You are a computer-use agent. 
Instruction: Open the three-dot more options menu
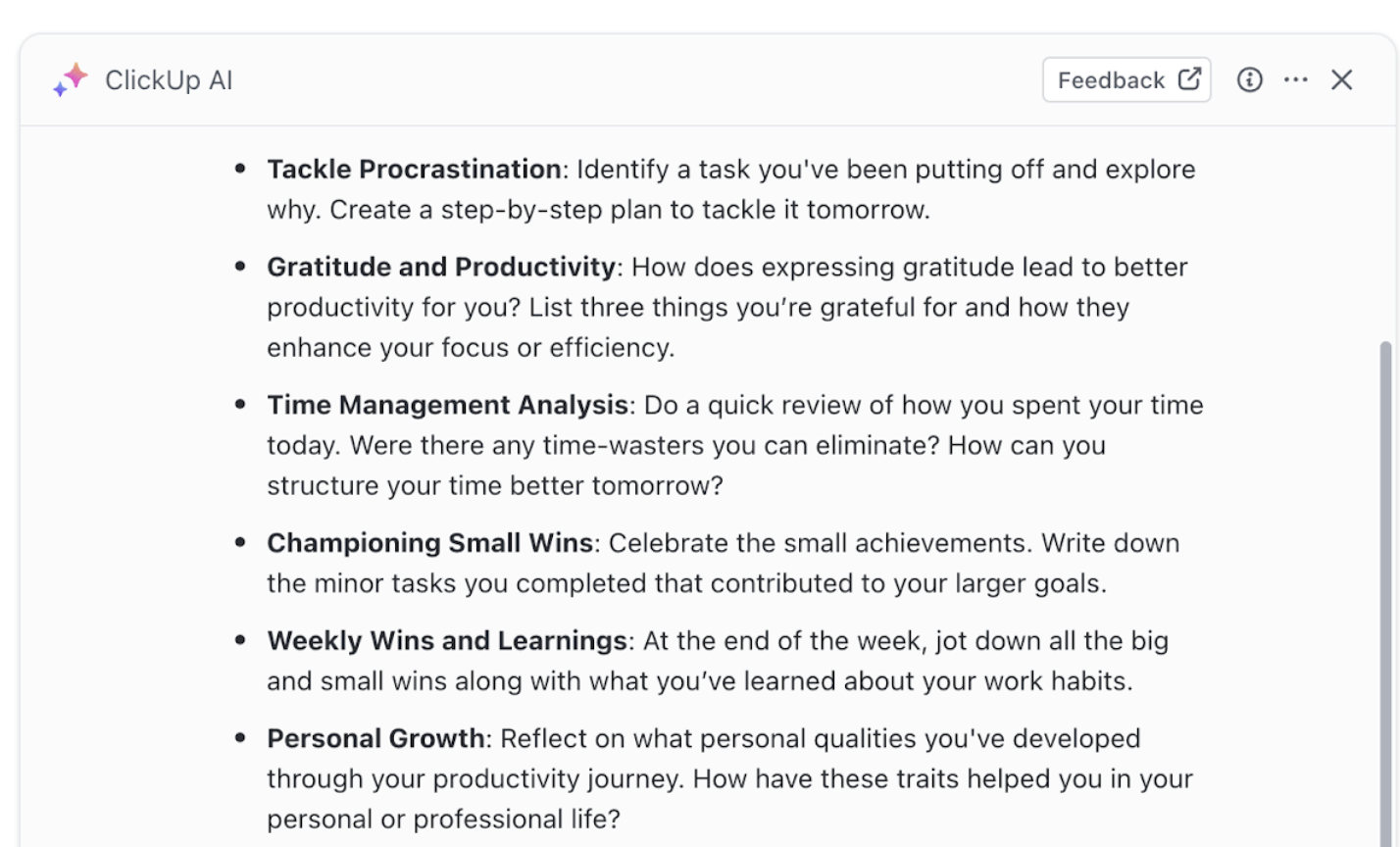1296,79
